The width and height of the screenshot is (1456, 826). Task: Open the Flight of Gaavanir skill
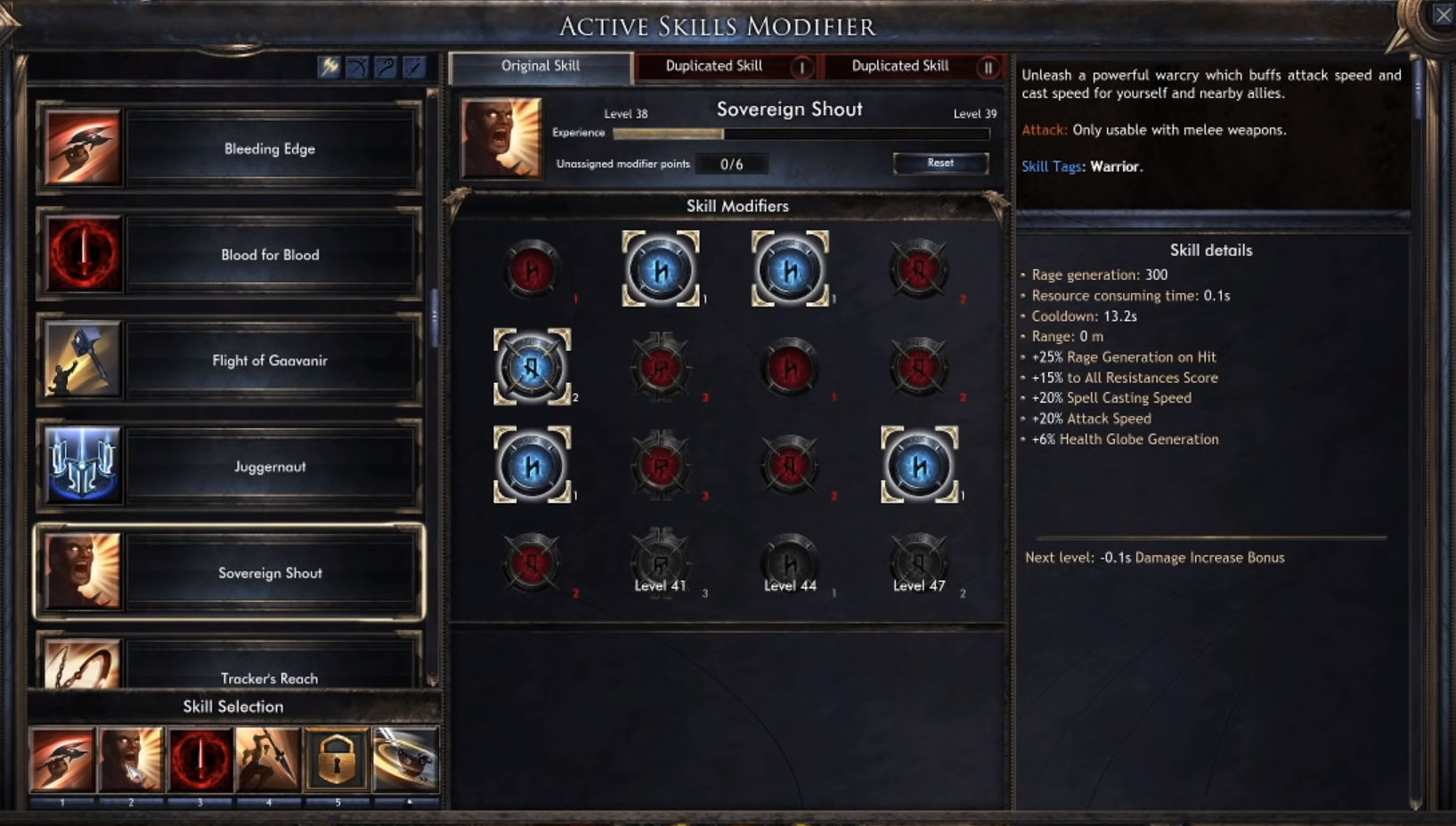[229, 361]
